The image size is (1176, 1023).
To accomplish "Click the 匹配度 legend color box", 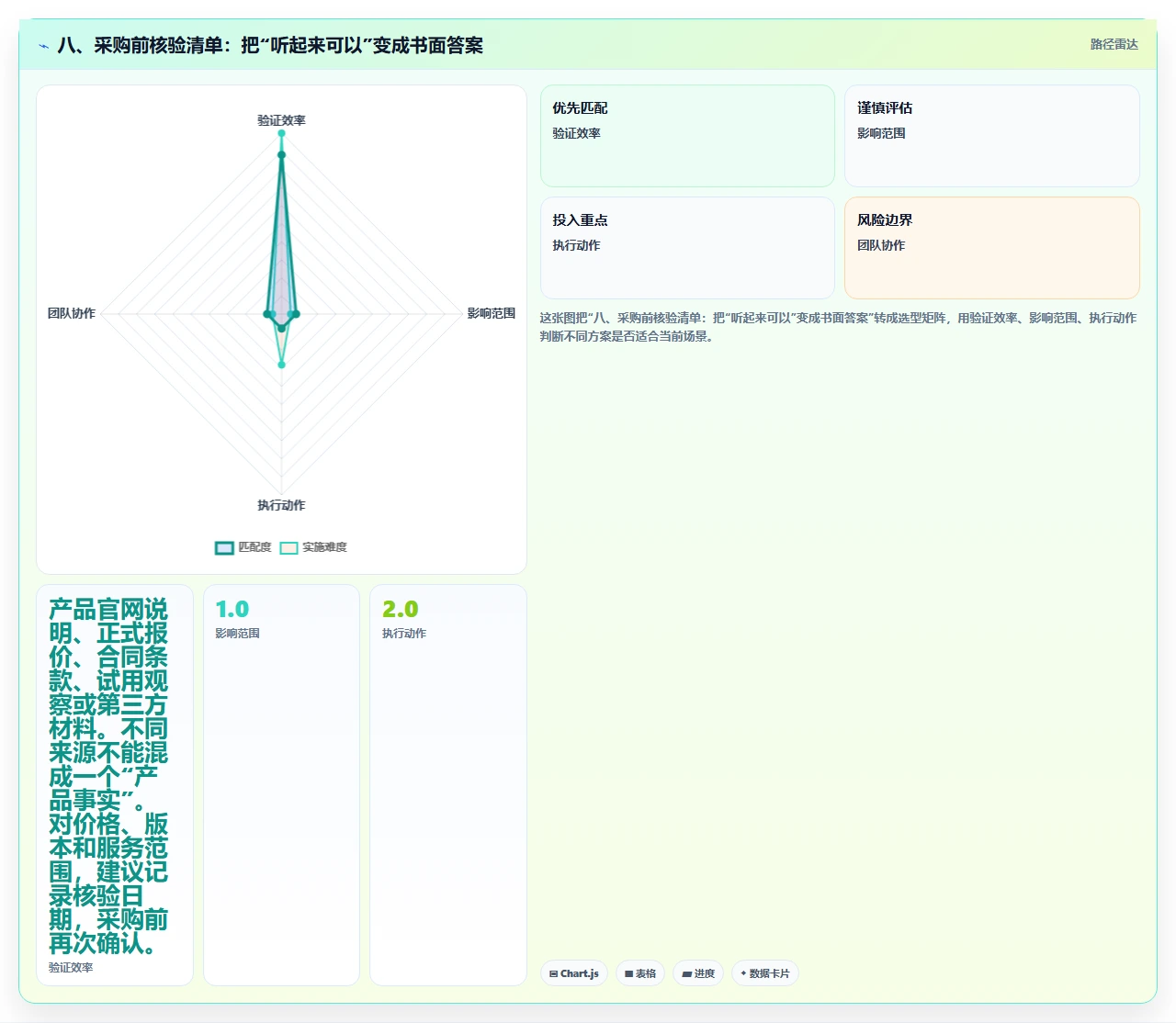I will [224, 548].
